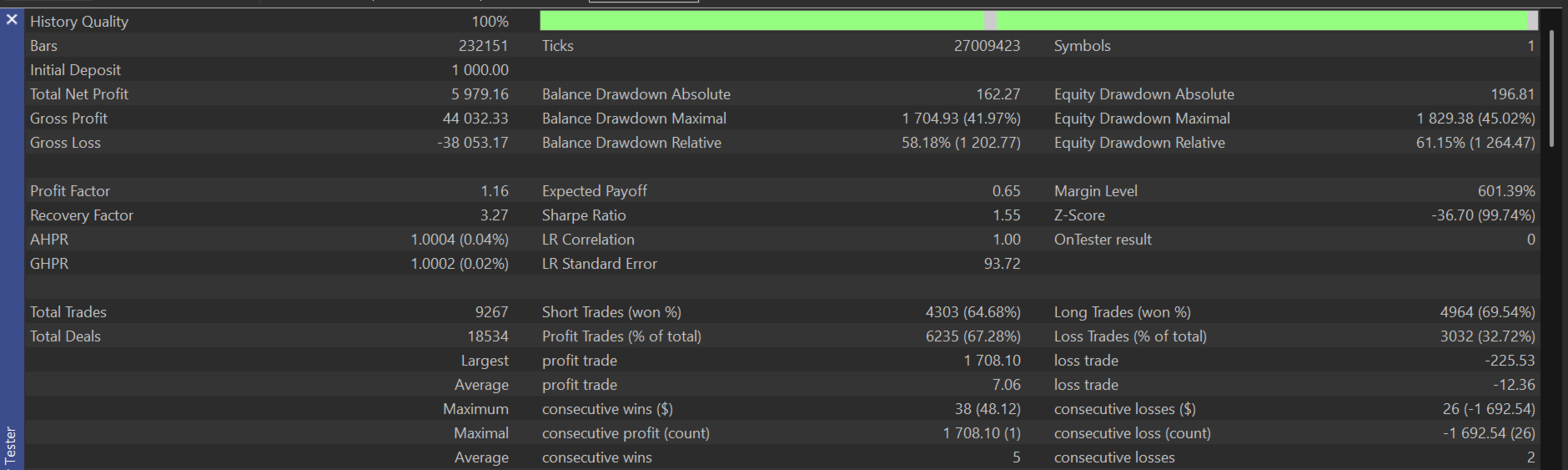1568x470 pixels.
Task: Click Equity Drawdown Absolute value 196.81
Action: (x=1513, y=94)
